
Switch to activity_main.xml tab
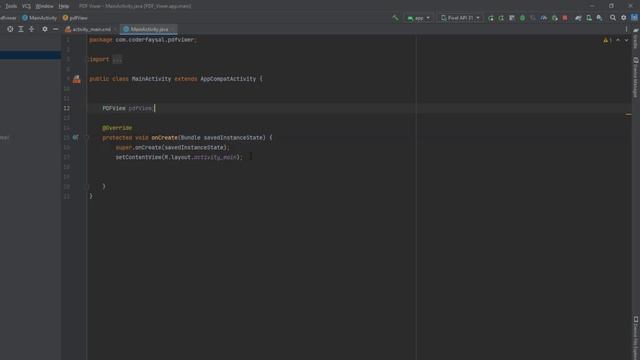[88, 29]
